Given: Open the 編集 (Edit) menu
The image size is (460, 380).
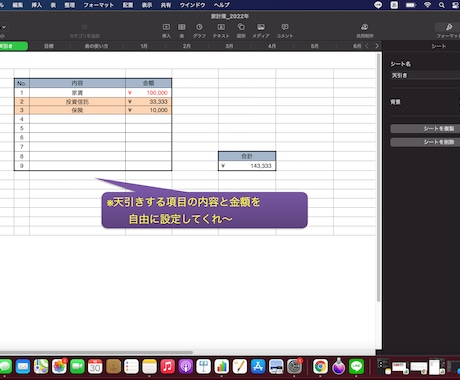Looking at the screenshot, I should 18,5.
